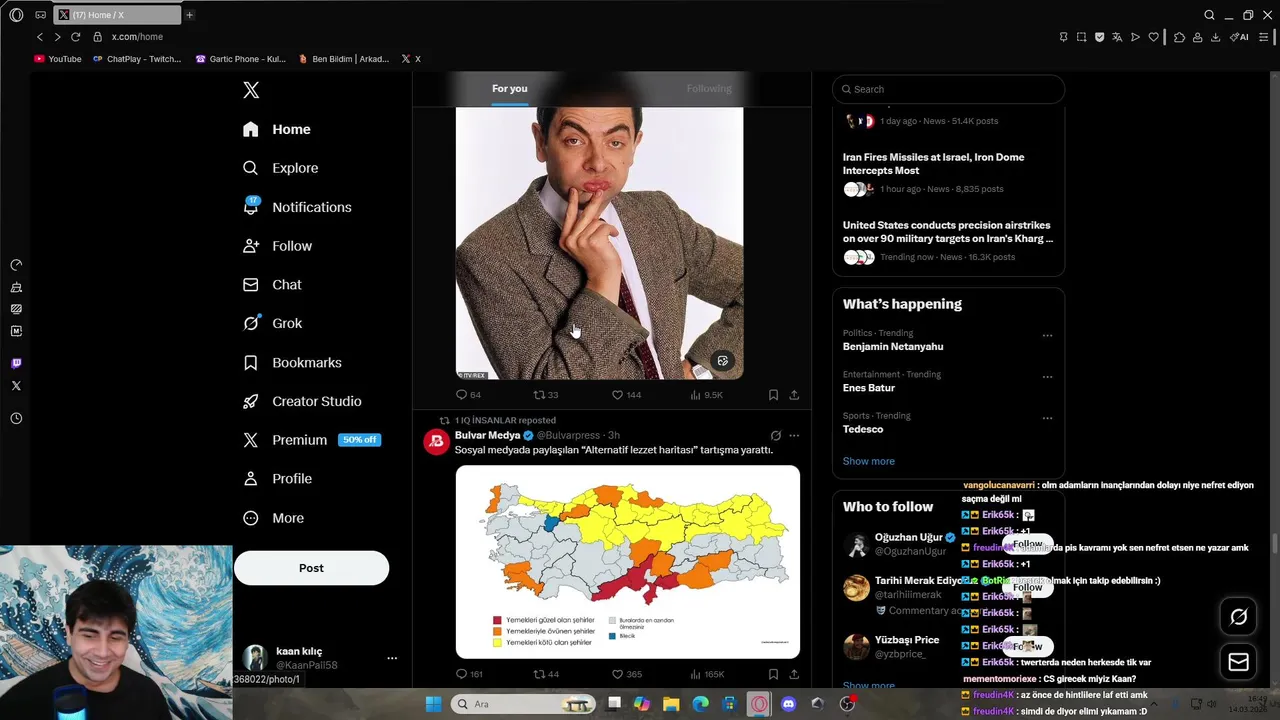
Task: Open the ChatPlay Twitch bookmark
Action: tap(137, 59)
